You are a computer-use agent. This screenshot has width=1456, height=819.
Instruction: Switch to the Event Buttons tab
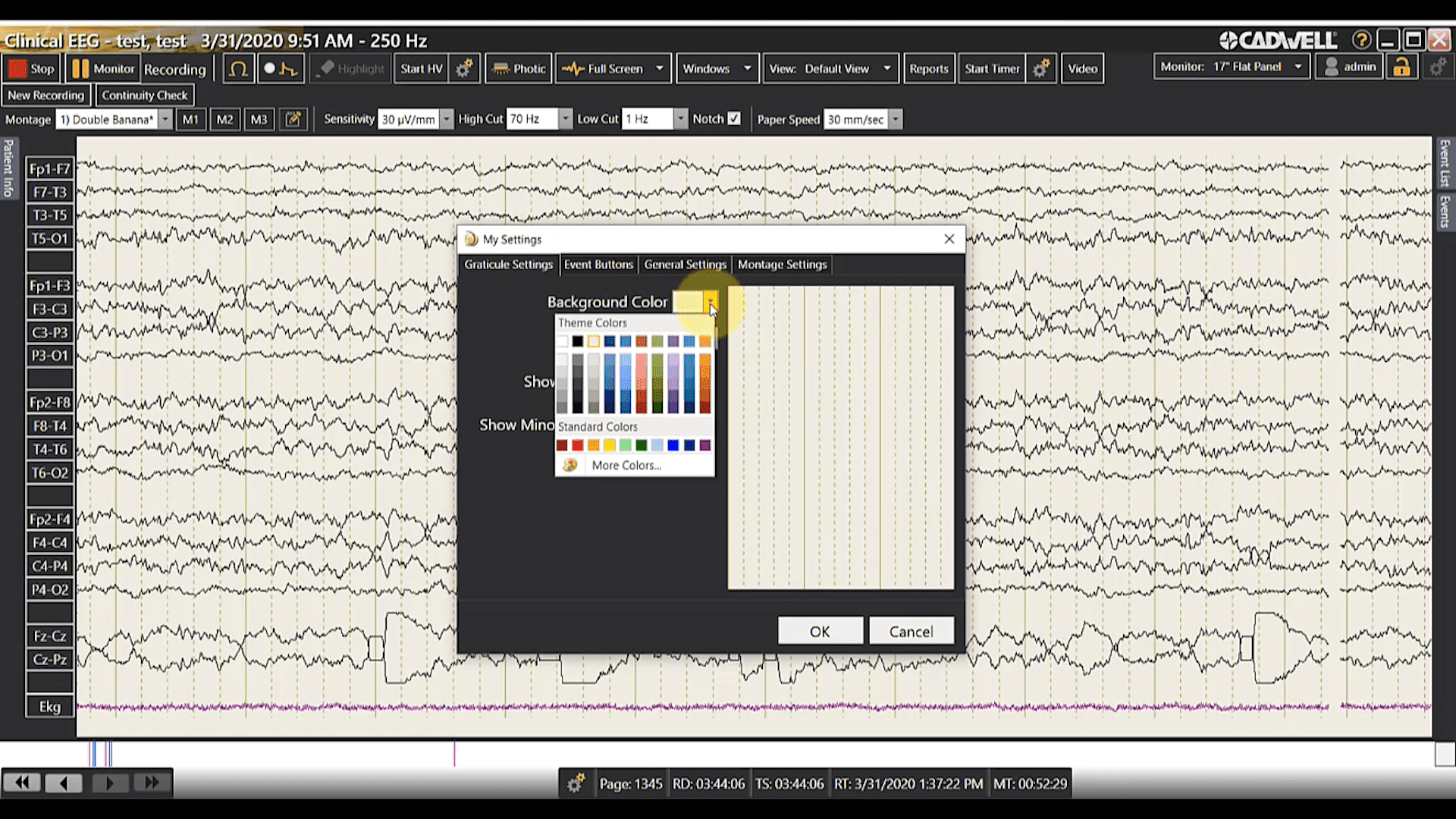click(x=598, y=265)
